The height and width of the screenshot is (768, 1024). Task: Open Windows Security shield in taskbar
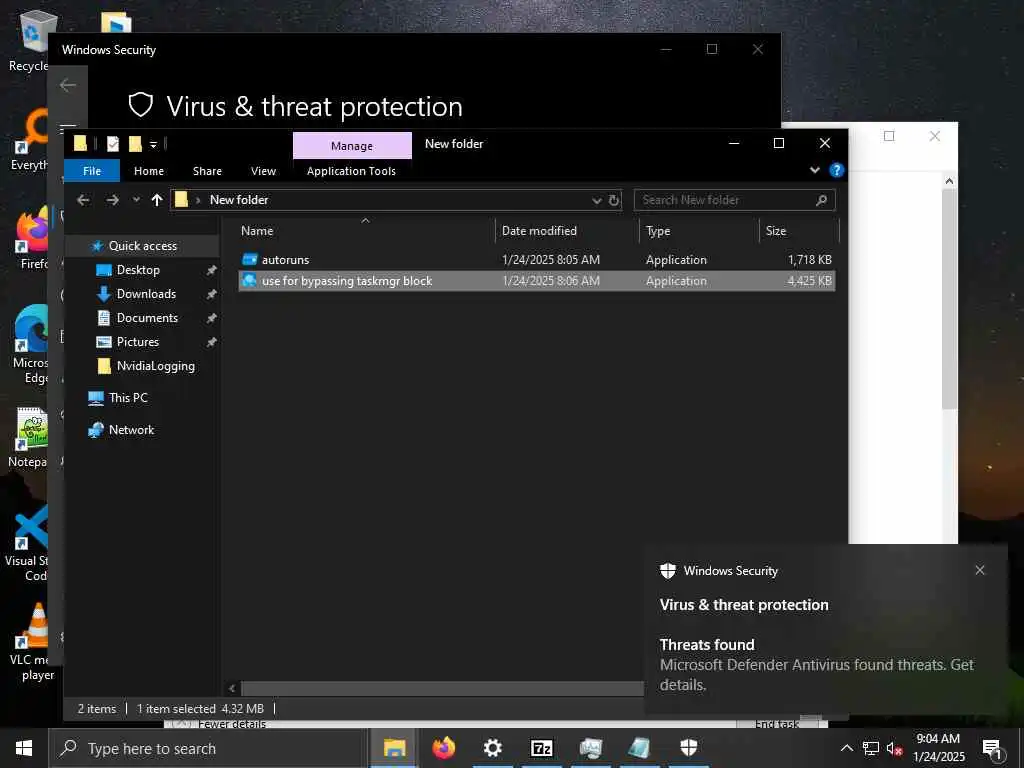click(x=688, y=748)
